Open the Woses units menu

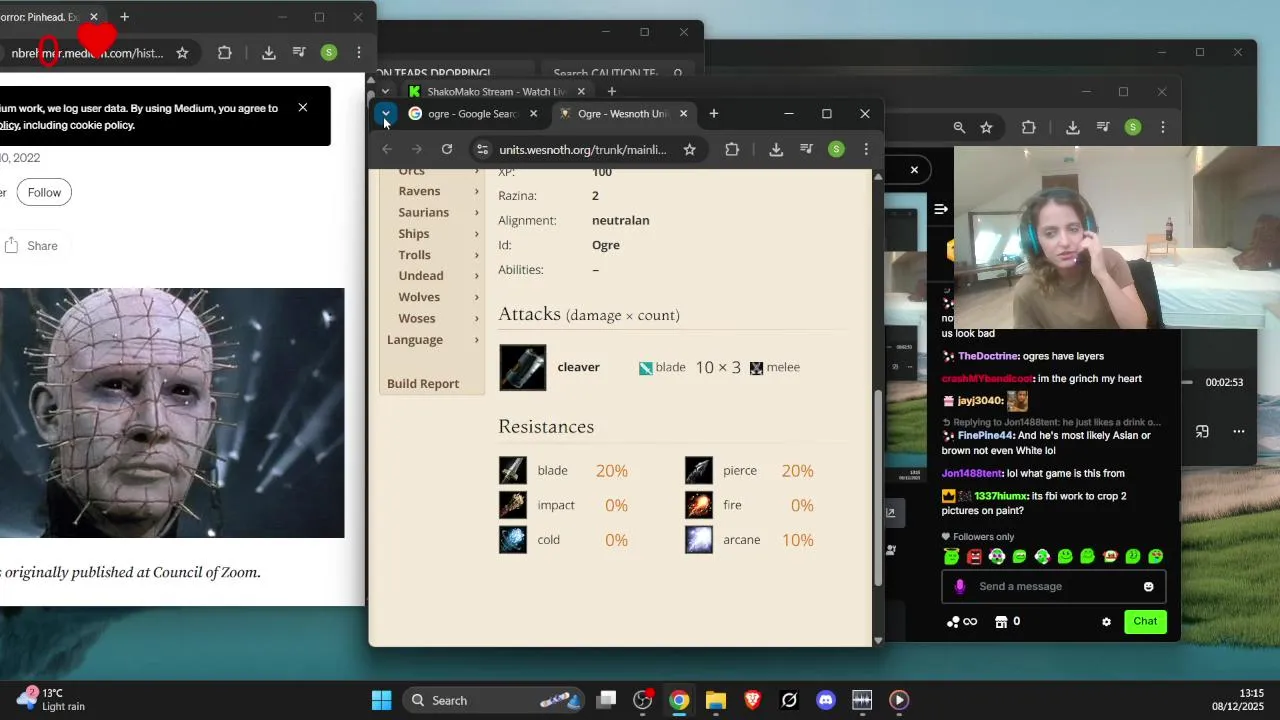coord(417,319)
